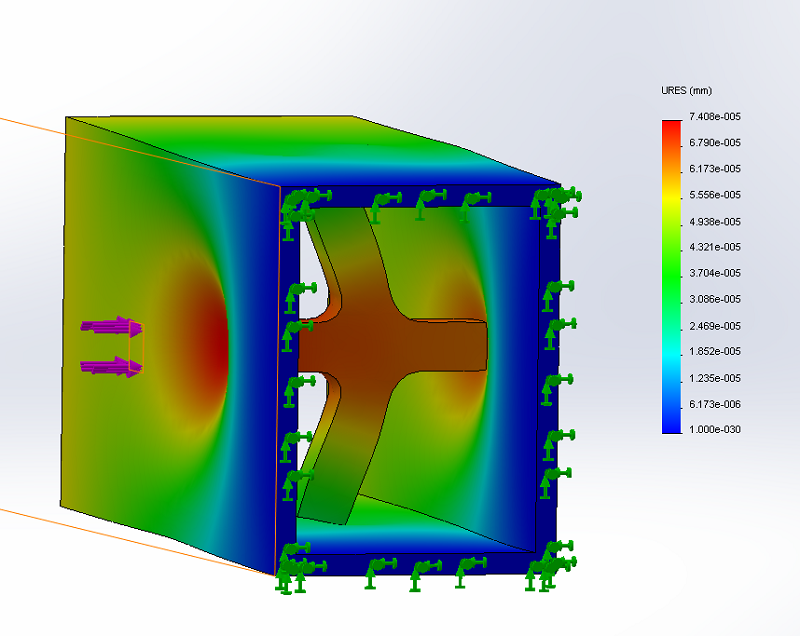The image size is (800, 636).
Task: Select the legend value 5.556e-005
Action: pos(714,195)
